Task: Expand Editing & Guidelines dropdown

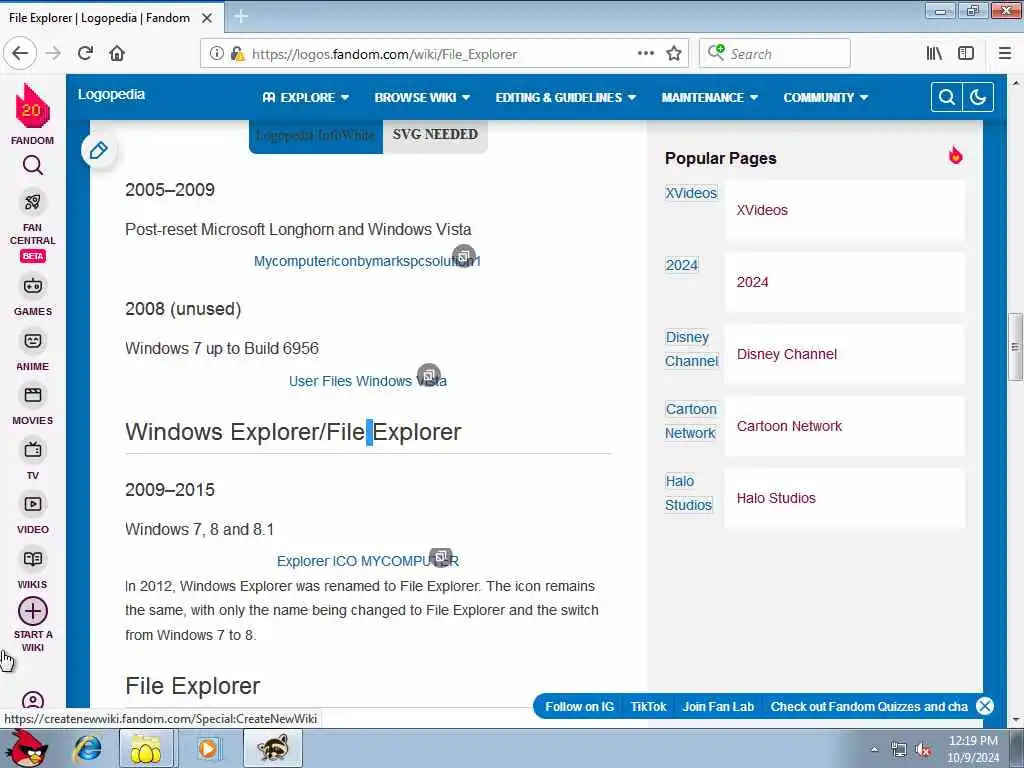Action: pos(566,97)
